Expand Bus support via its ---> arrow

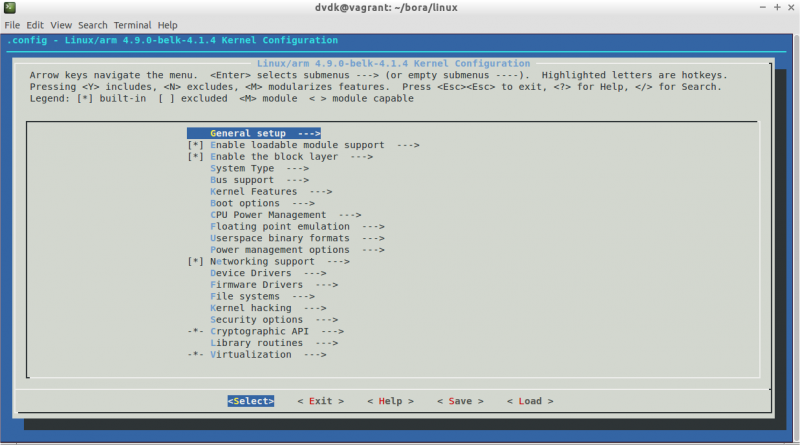(297, 180)
